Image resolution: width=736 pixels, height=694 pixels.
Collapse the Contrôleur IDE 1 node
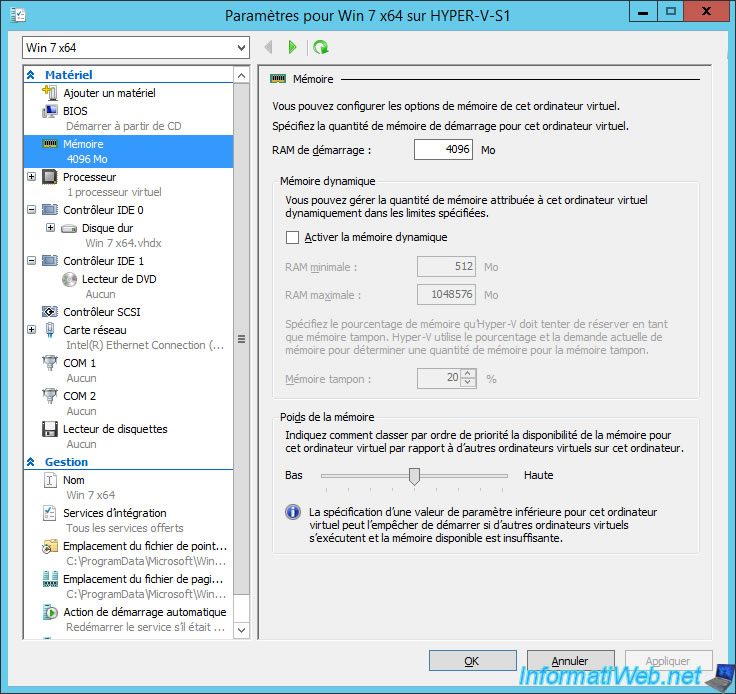31,260
